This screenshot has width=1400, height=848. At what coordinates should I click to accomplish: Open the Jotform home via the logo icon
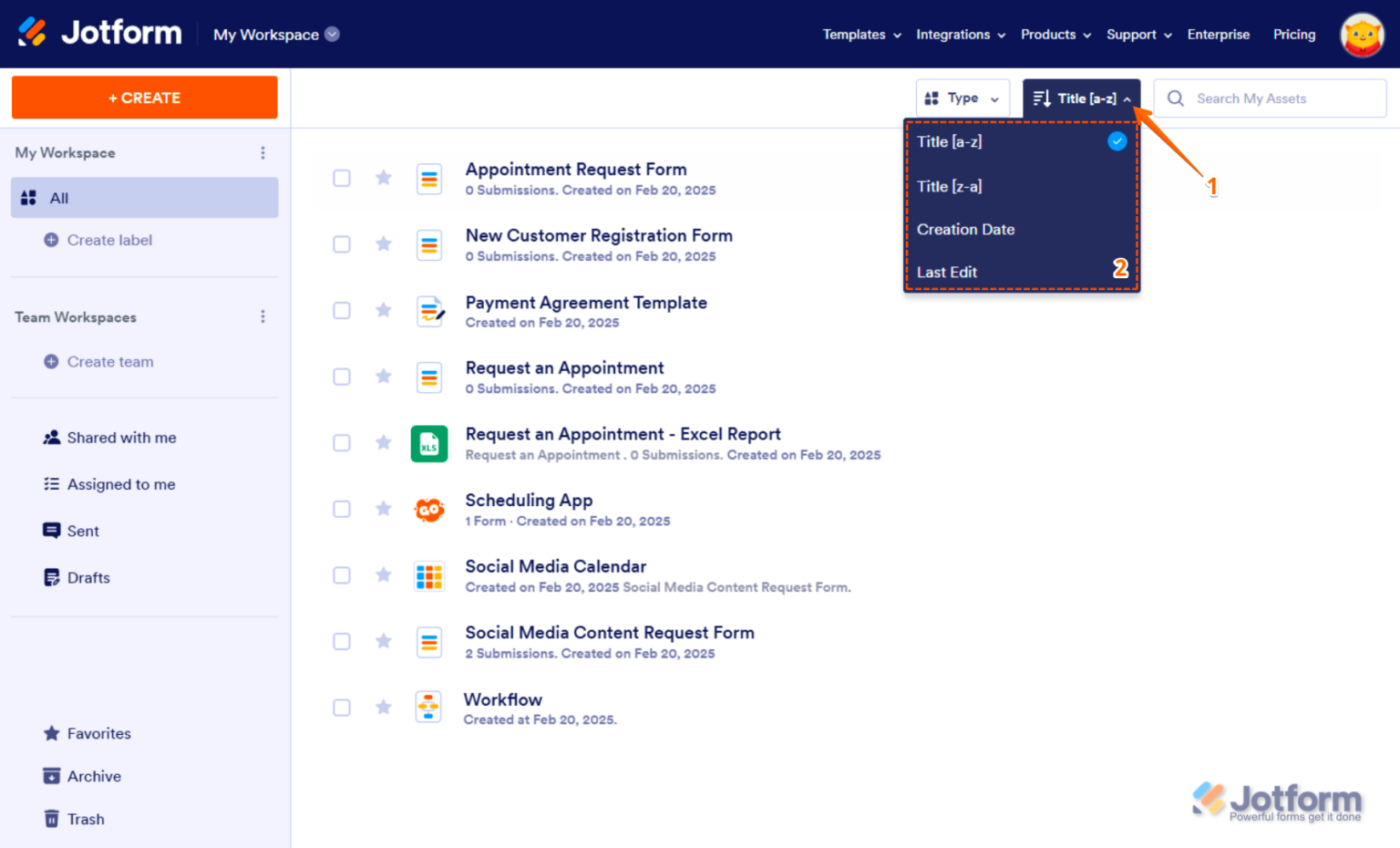[35, 33]
